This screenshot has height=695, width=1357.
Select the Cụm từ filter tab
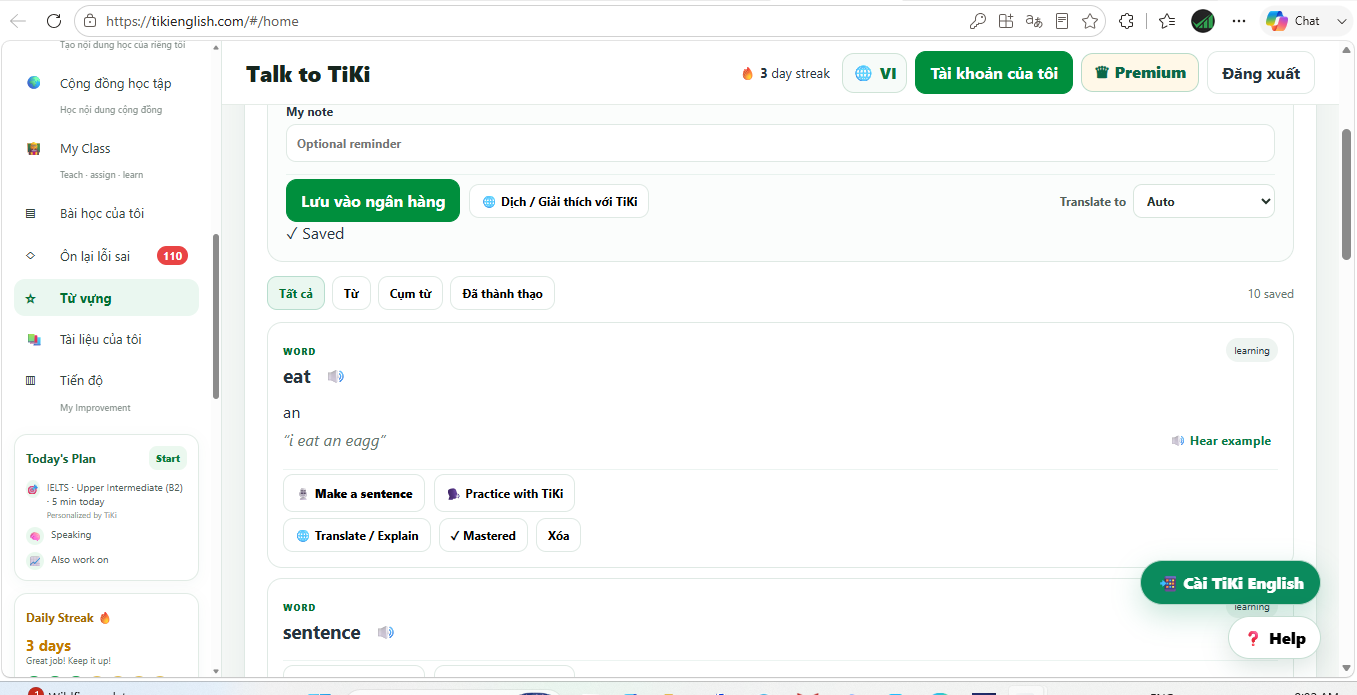coord(410,293)
